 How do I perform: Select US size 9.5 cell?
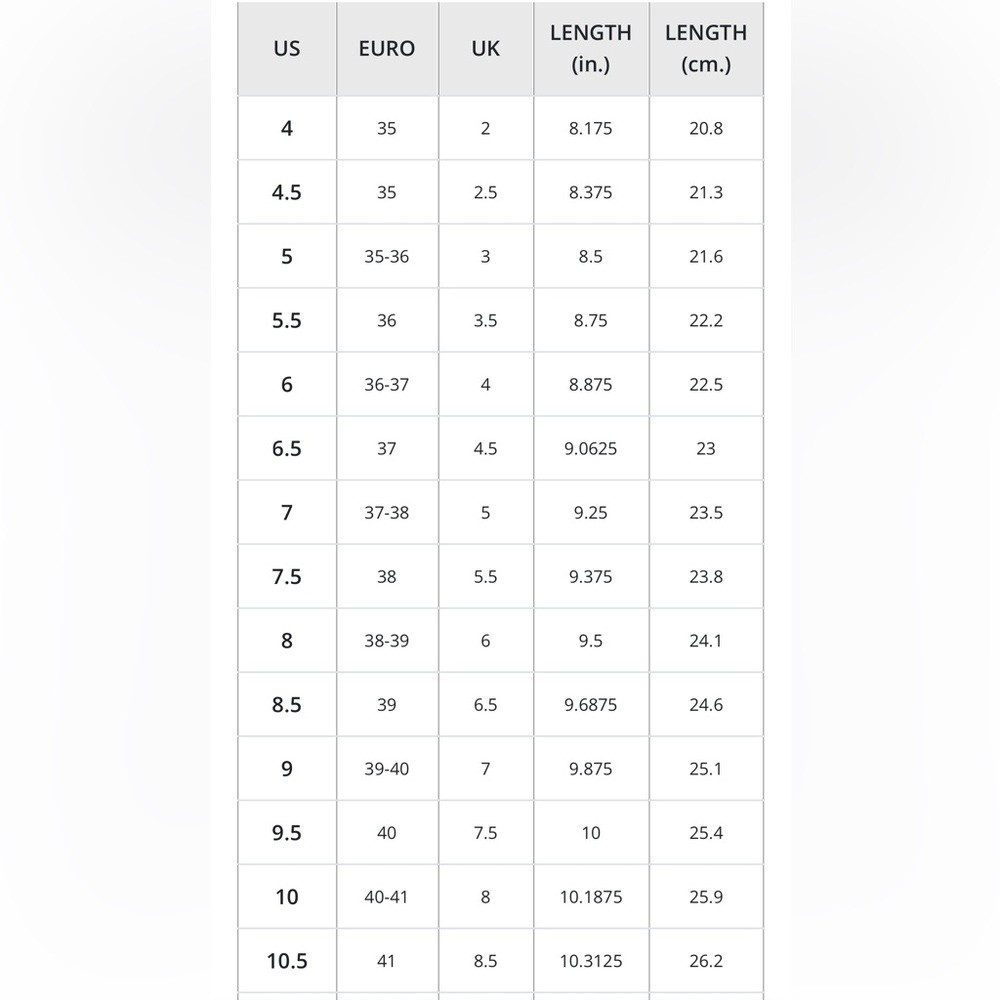click(287, 833)
